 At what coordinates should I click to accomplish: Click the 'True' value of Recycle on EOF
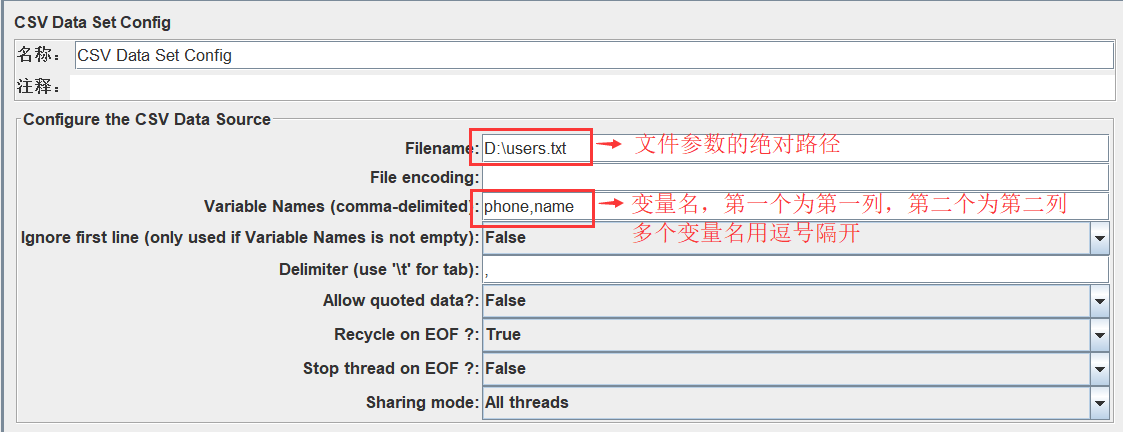503,335
